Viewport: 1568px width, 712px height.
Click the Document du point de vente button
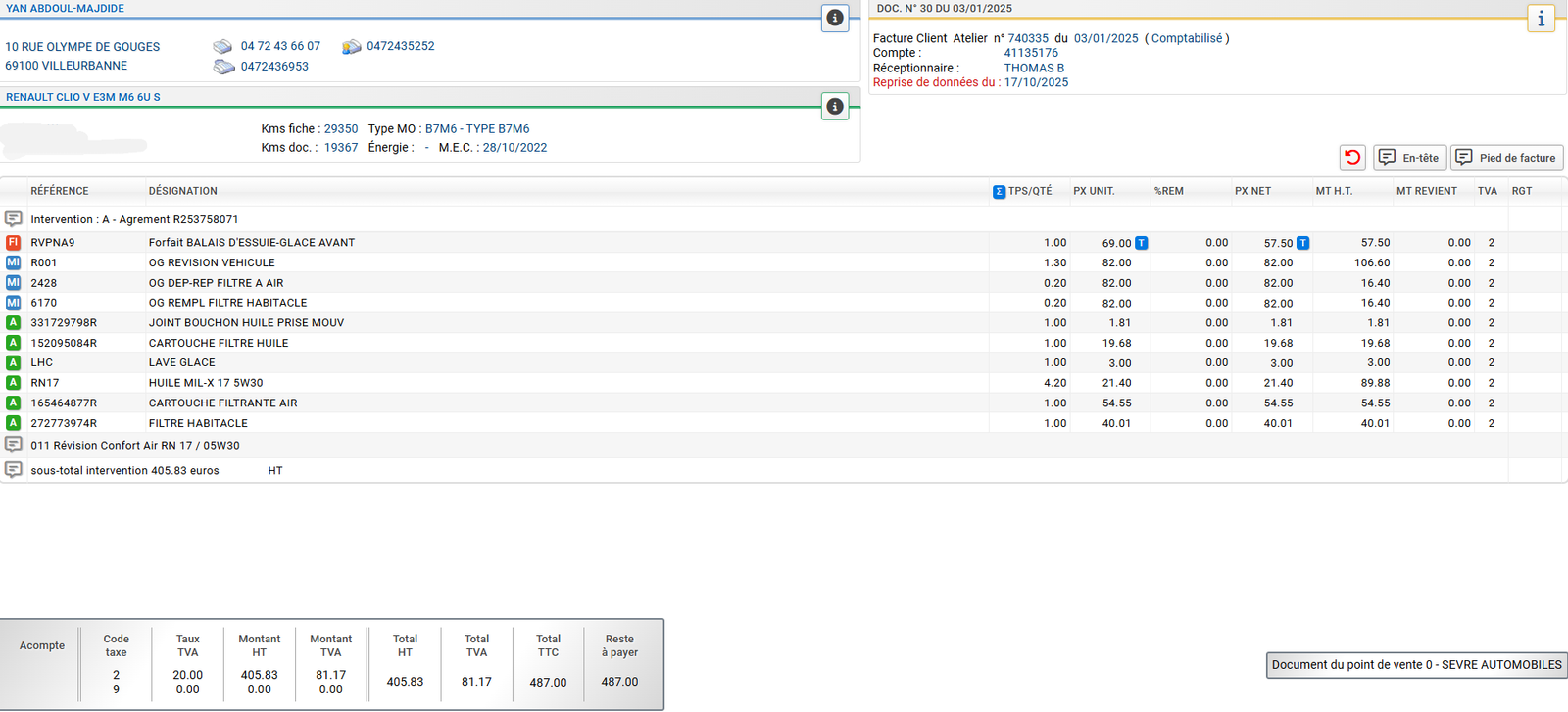1416,665
